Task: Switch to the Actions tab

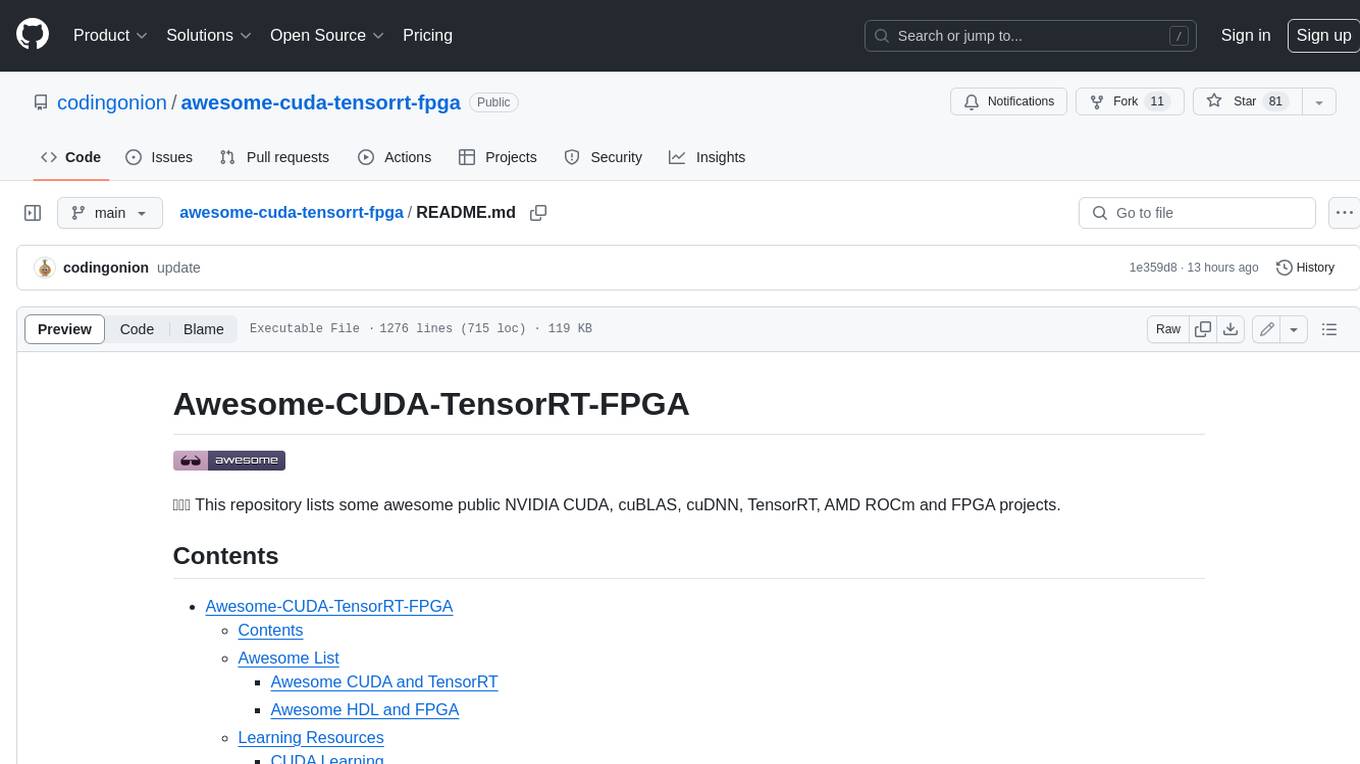Action: tap(394, 157)
